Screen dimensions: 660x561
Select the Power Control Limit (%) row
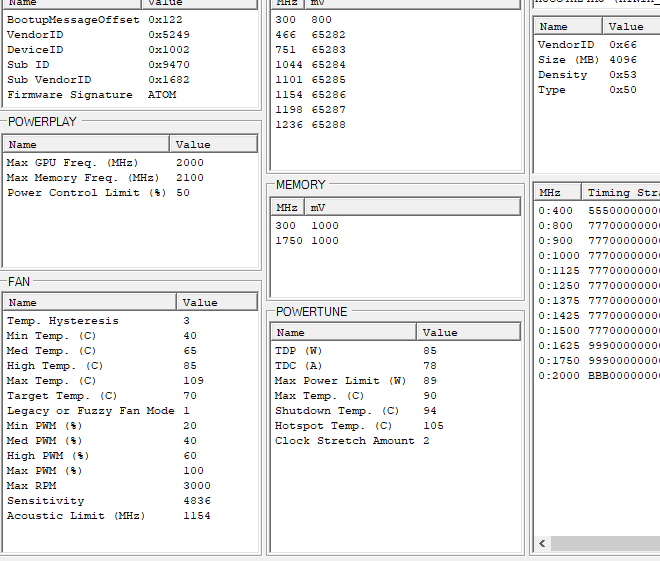pyautogui.click(x=131, y=193)
